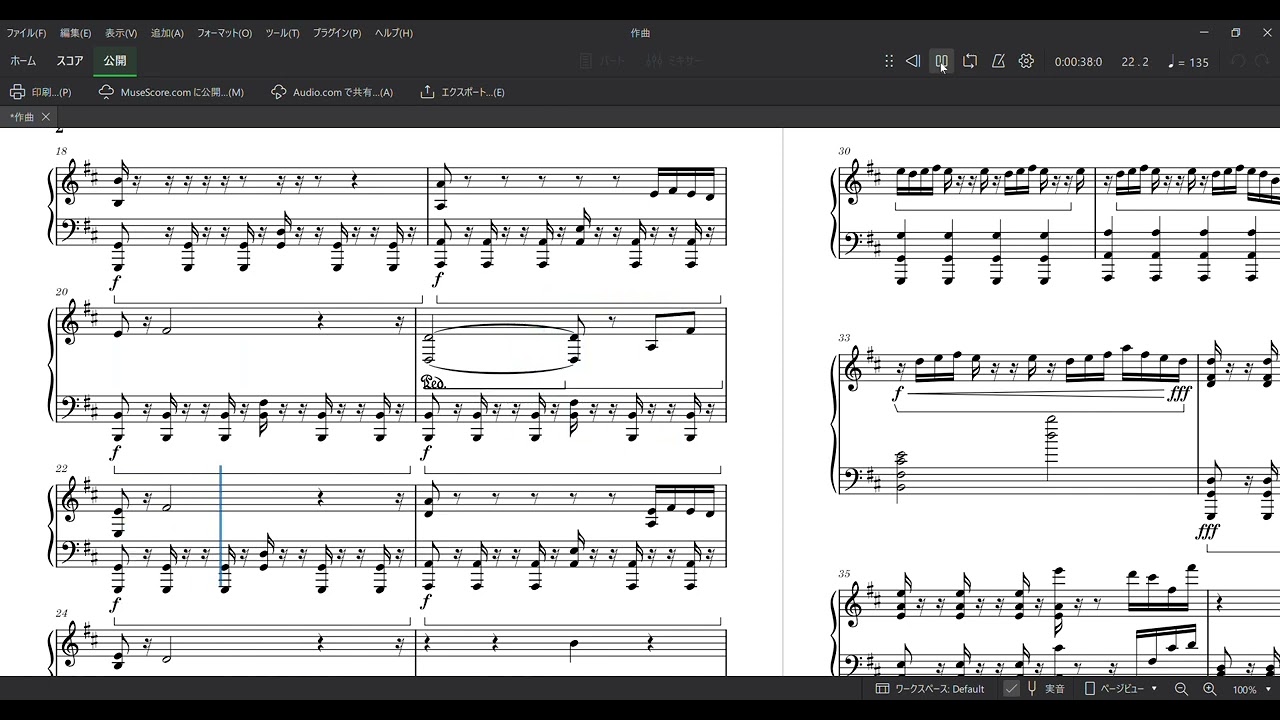The image size is (1280, 720).
Task: Toggle the metronome
Action: coord(998,61)
